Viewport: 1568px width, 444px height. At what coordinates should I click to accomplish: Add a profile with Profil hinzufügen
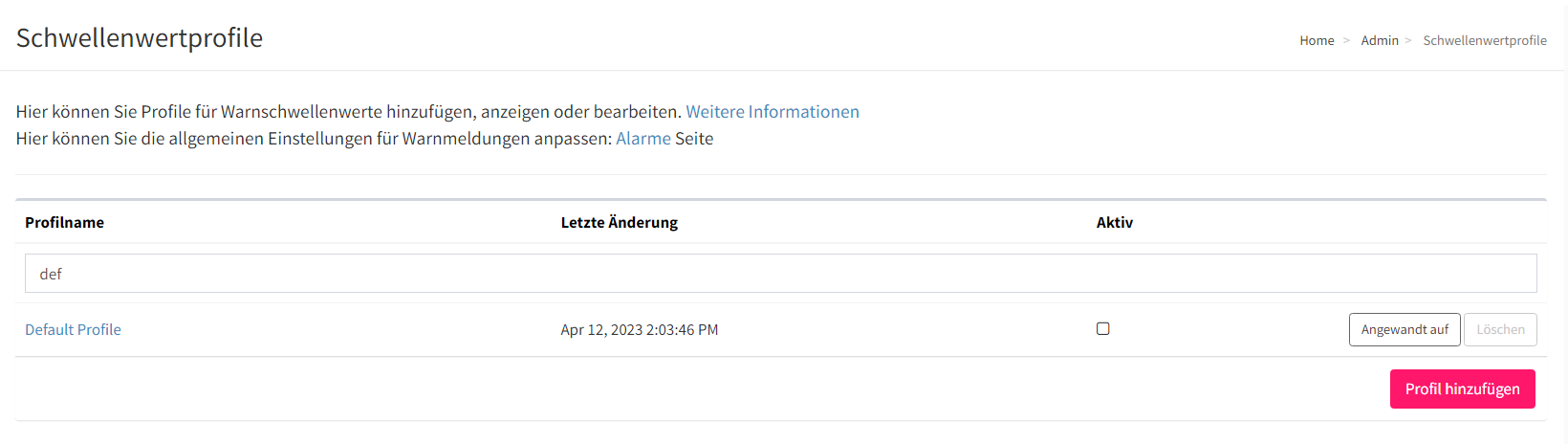click(x=1462, y=388)
